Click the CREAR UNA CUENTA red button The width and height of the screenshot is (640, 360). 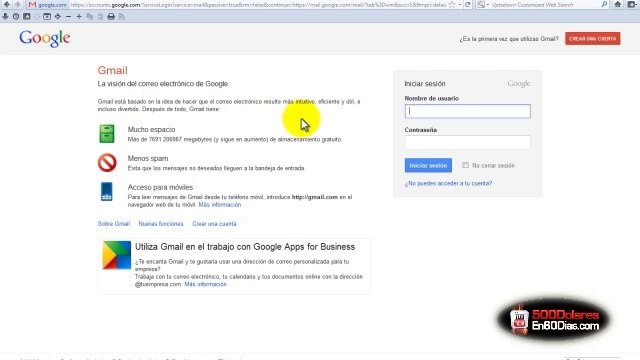pos(593,39)
